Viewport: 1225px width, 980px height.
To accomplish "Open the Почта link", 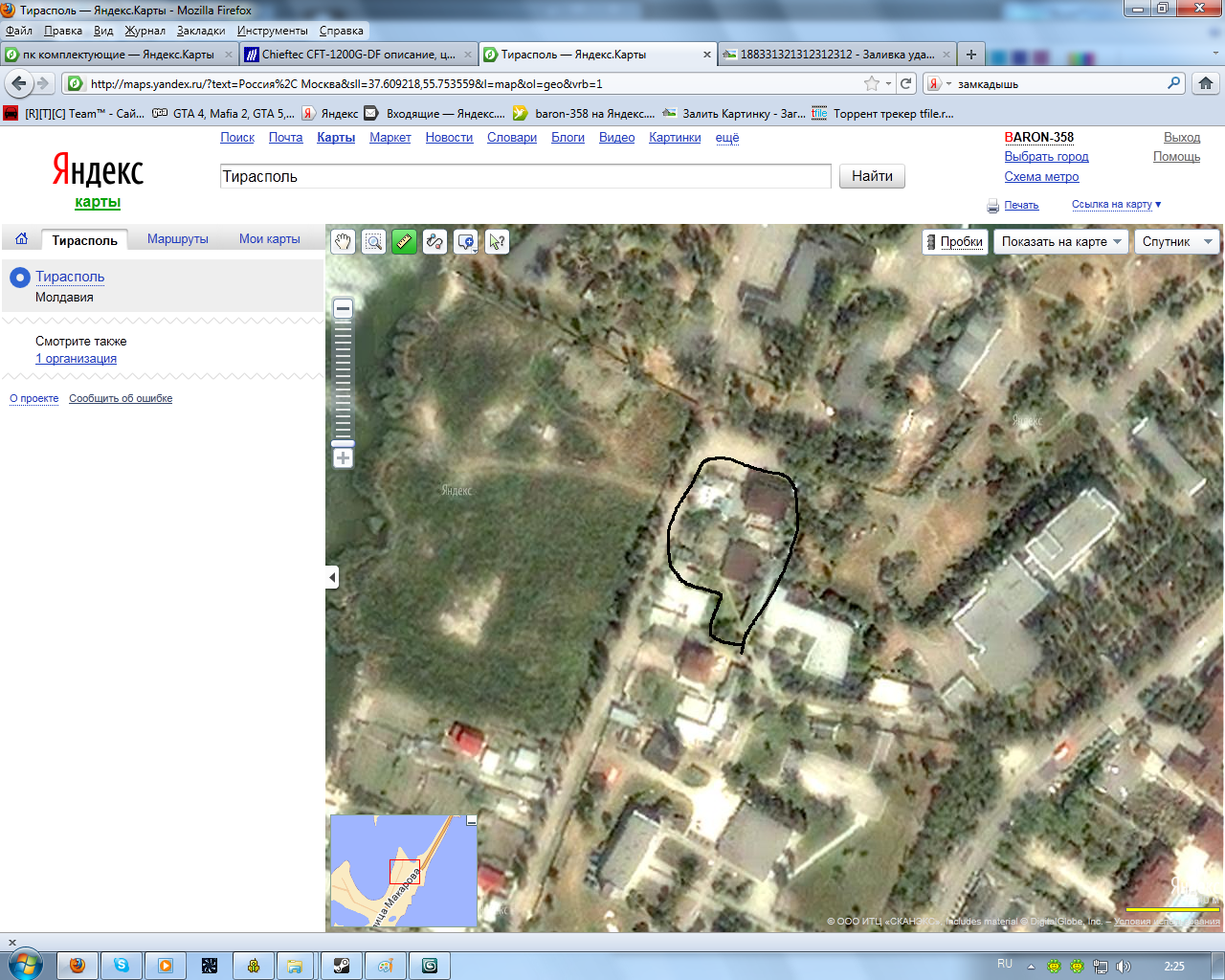I will tap(285, 138).
